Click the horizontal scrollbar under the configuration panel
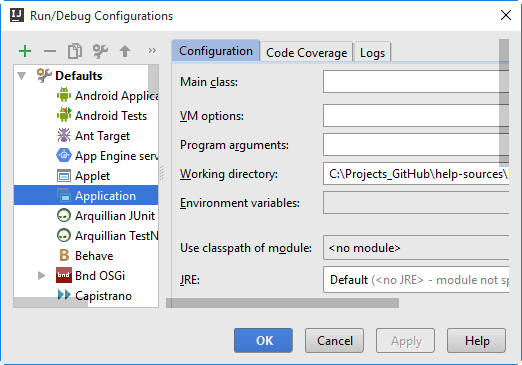The height and width of the screenshot is (365, 522). point(282,303)
